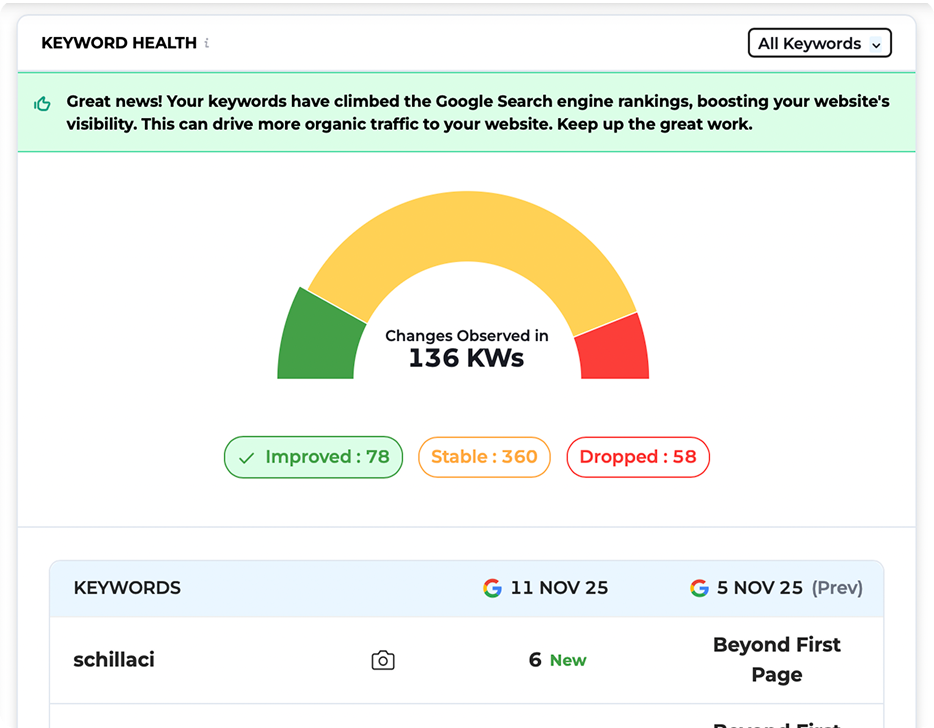Click the 136 KWs changes observed label

point(466,357)
